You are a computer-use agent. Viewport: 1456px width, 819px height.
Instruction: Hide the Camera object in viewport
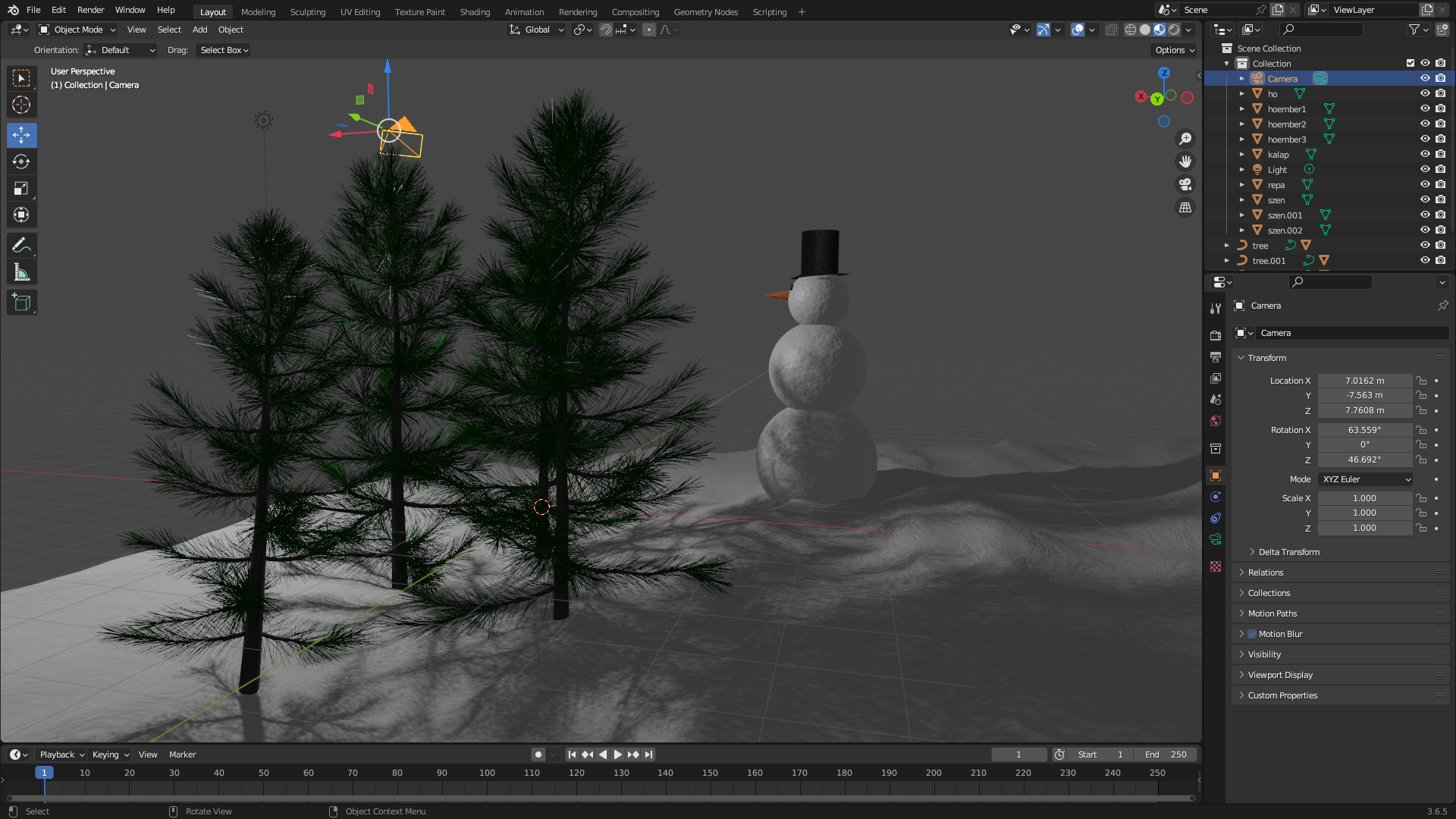pyautogui.click(x=1425, y=78)
